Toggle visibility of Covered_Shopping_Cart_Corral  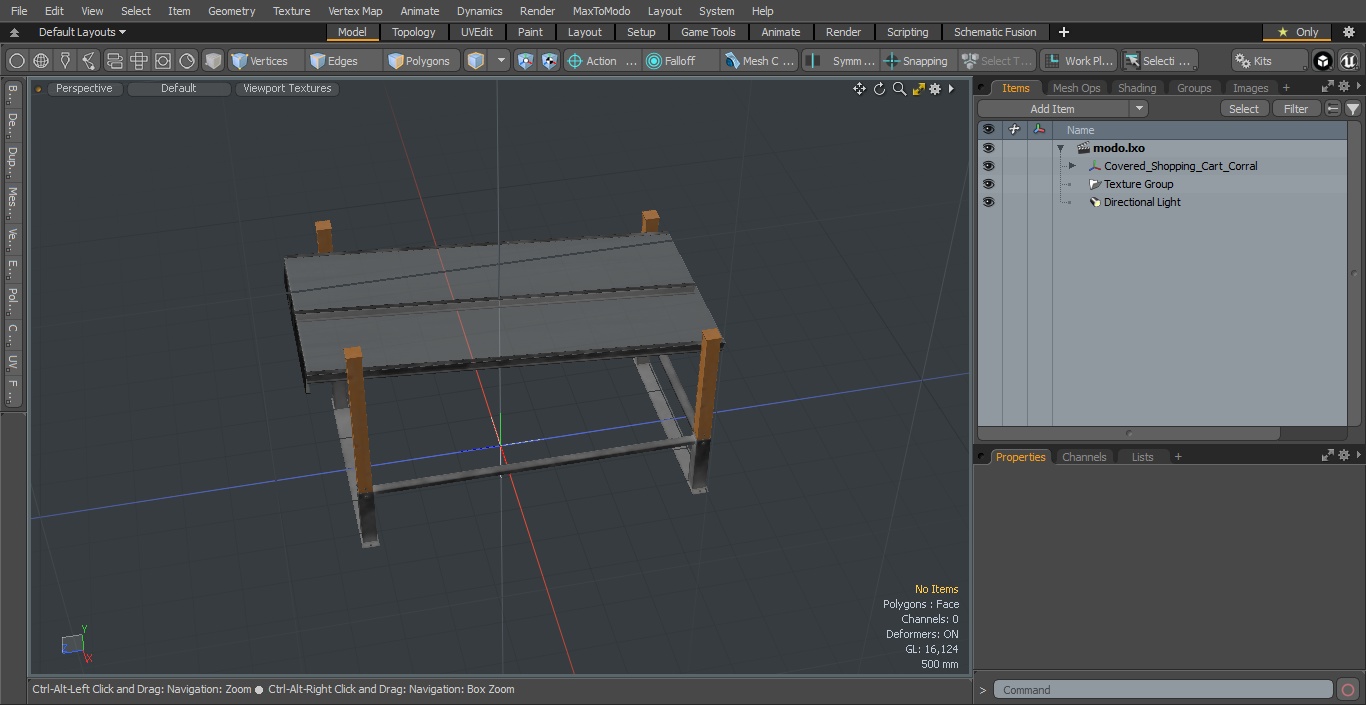tap(988, 166)
